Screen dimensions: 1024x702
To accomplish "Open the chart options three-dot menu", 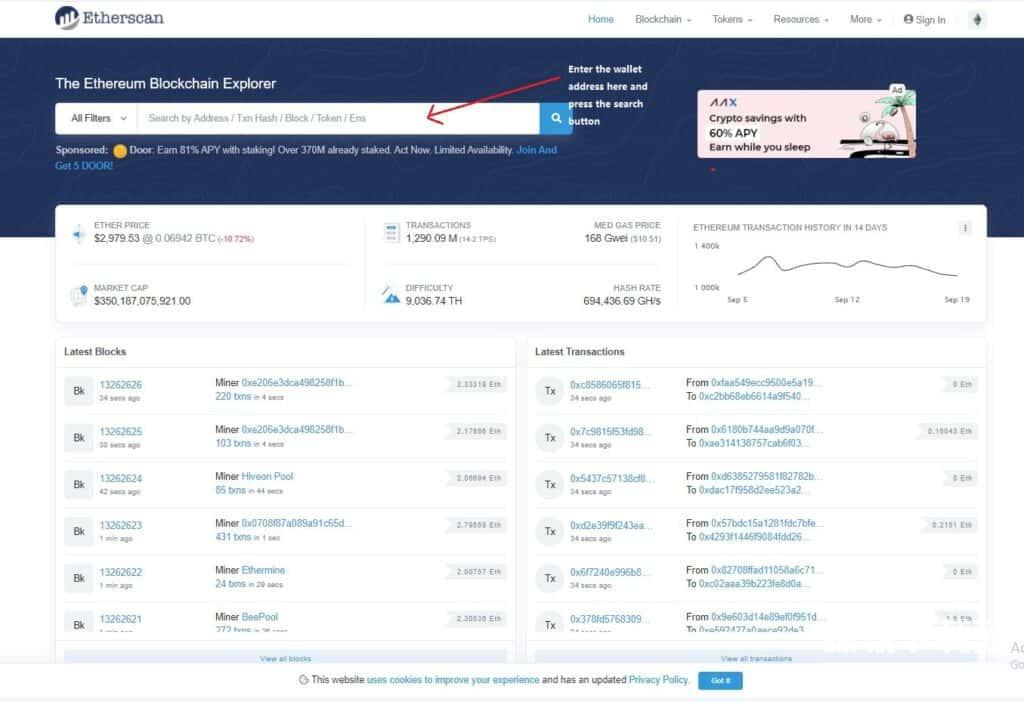I will click(x=965, y=228).
